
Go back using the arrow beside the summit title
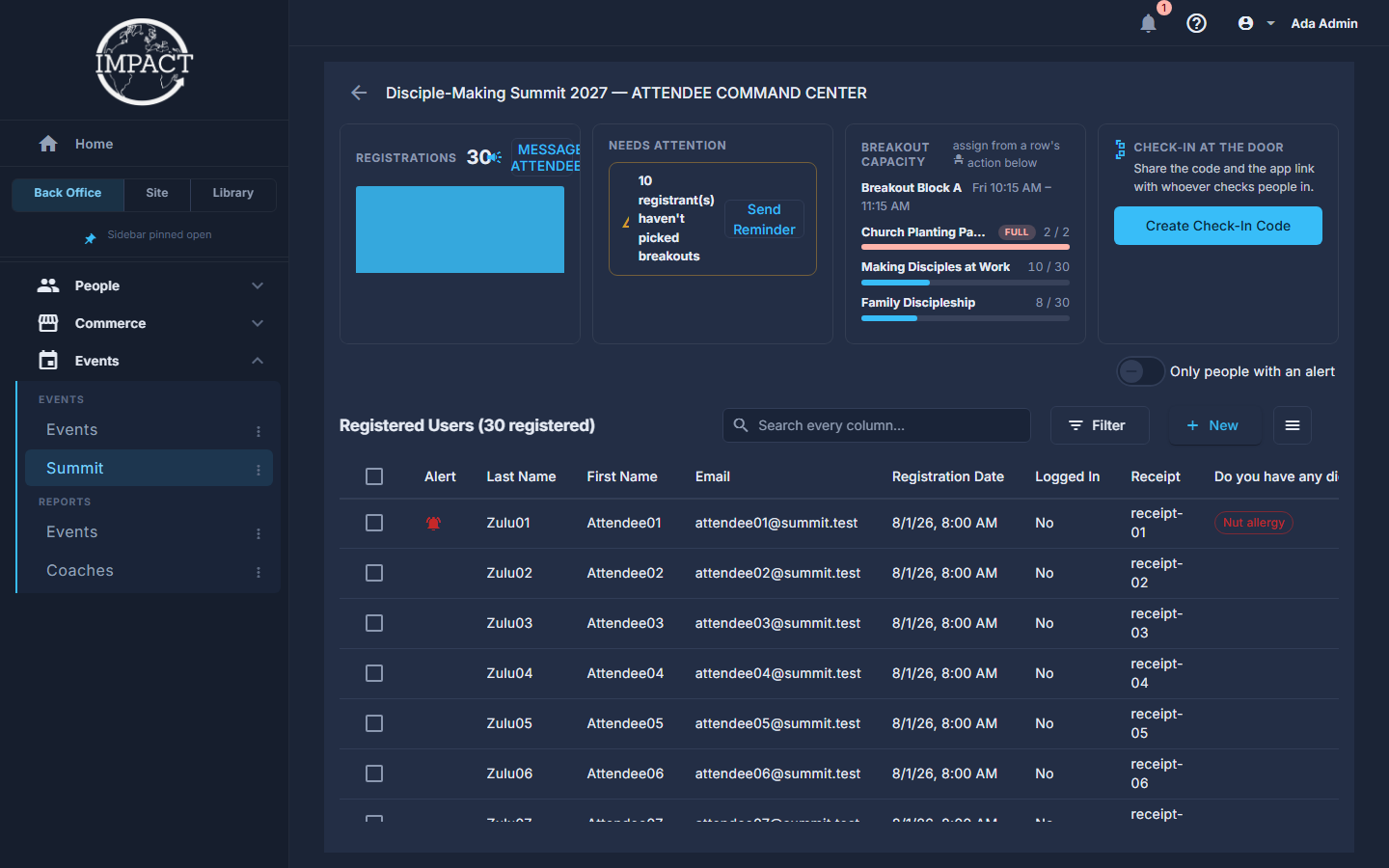[x=359, y=93]
